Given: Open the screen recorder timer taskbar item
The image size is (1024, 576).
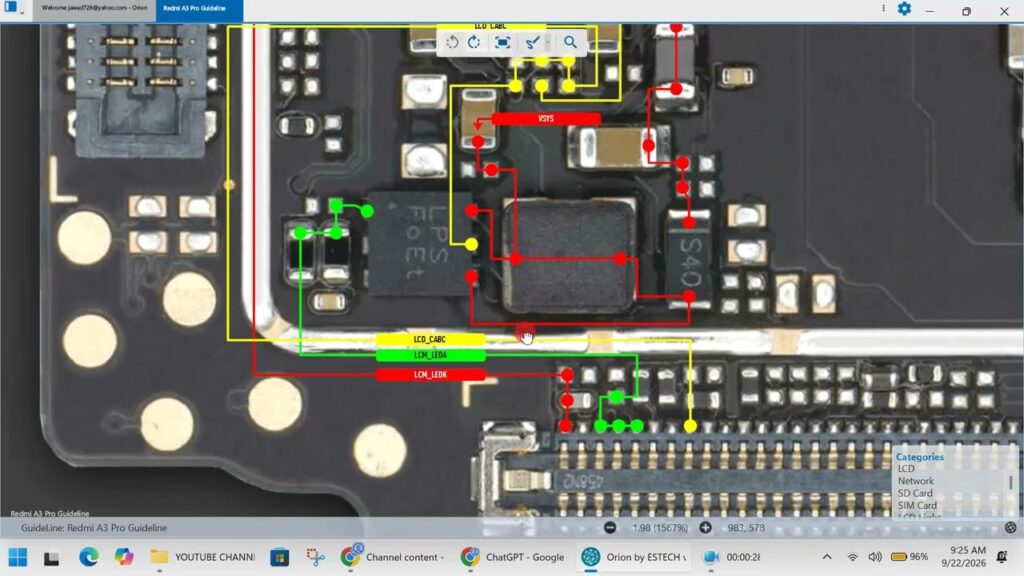Looking at the screenshot, I should point(731,557).
